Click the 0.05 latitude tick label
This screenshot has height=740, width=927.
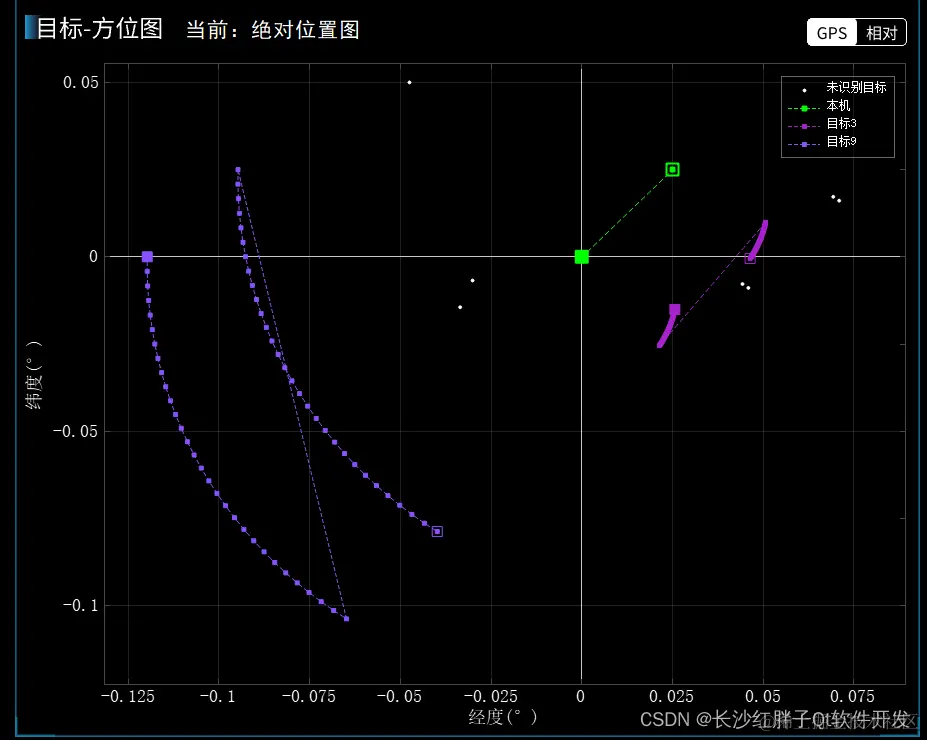pyautogui.click(x=80, y=82)
